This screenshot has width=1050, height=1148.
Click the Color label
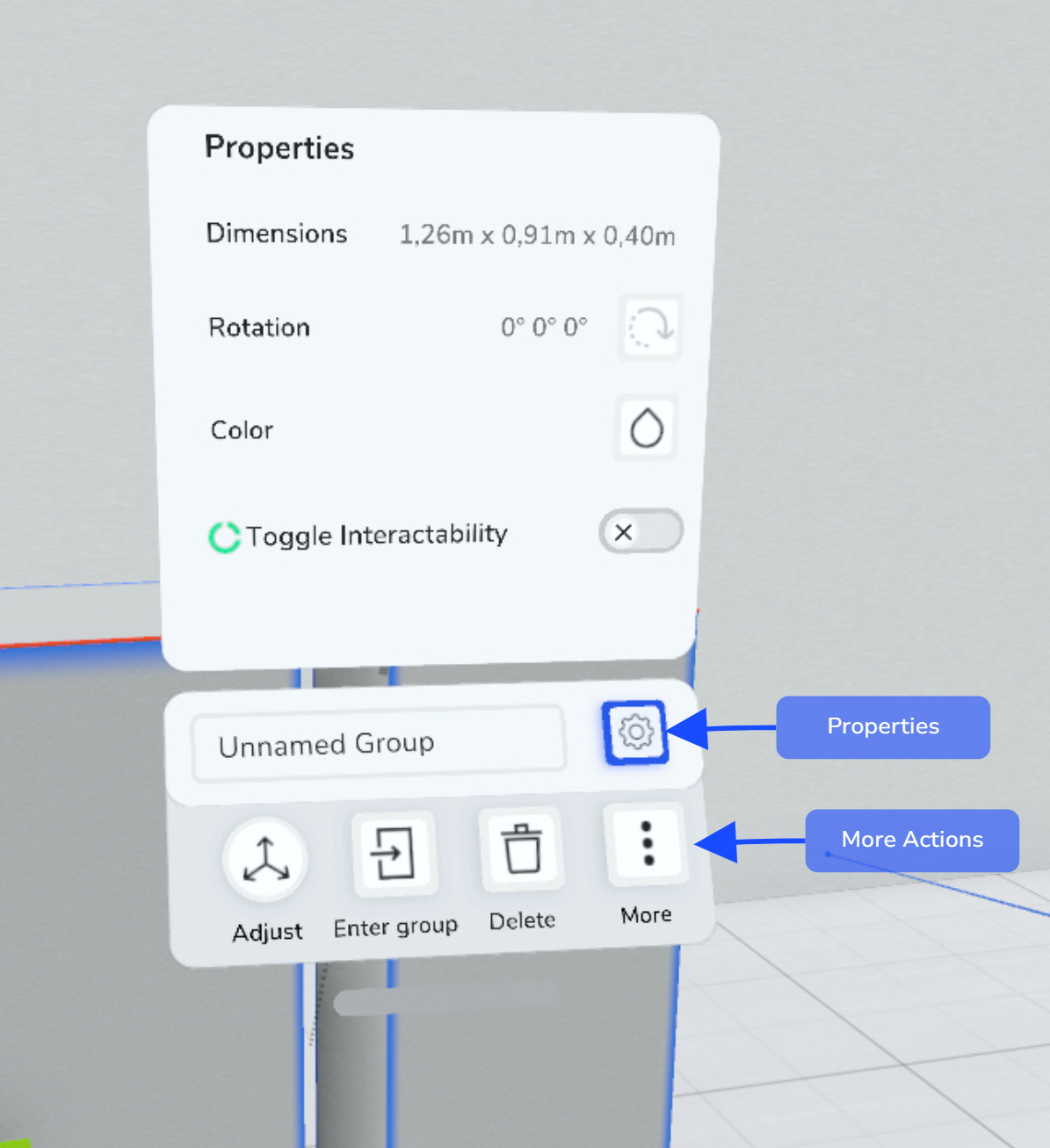coord(242,430)
